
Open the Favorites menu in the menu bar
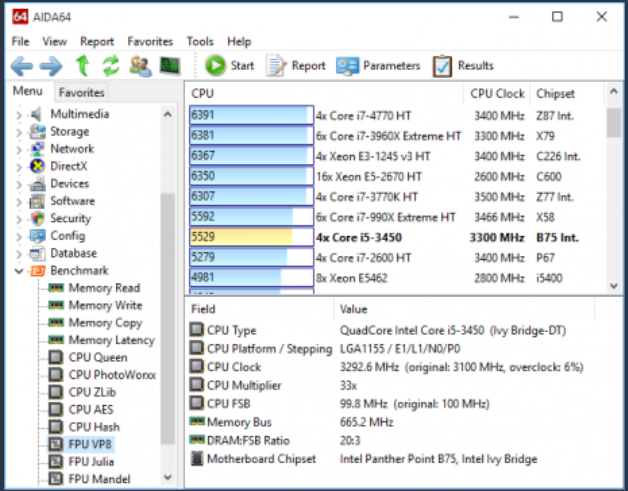[150, 41]
